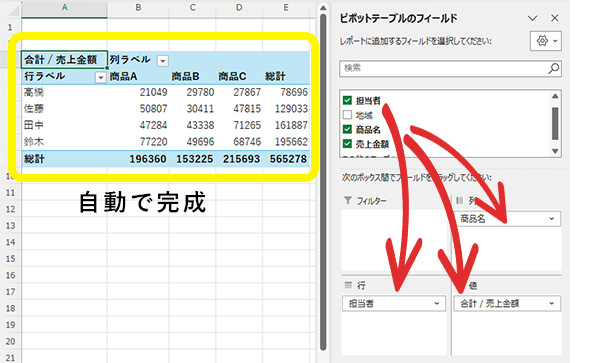This screenshot has width=603, height=363.
Task: Click the field search box
Action: click(x=450, y=69)
